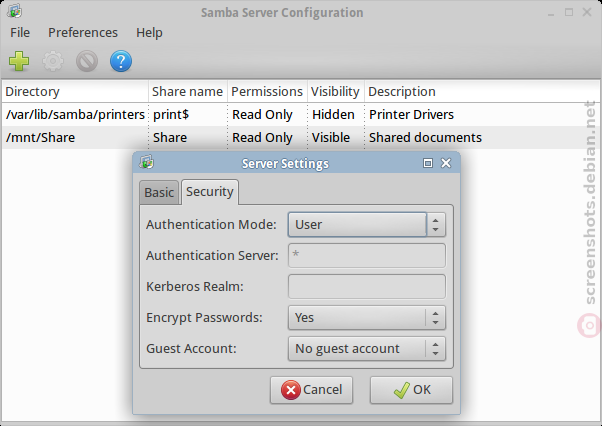
Task: Select the /var/lib/samba/printers share row
Action: (301, 114)
